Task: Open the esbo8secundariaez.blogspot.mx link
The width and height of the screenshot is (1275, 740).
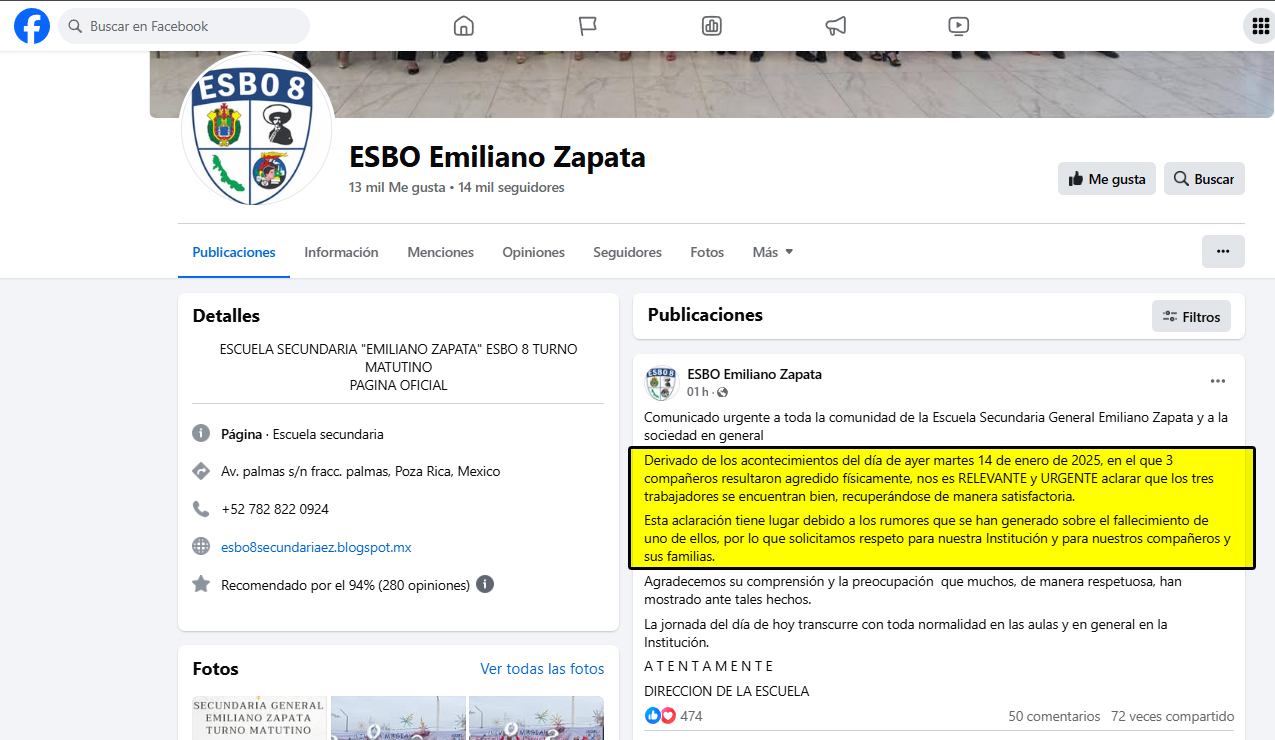Action: [x=316, y=547]
